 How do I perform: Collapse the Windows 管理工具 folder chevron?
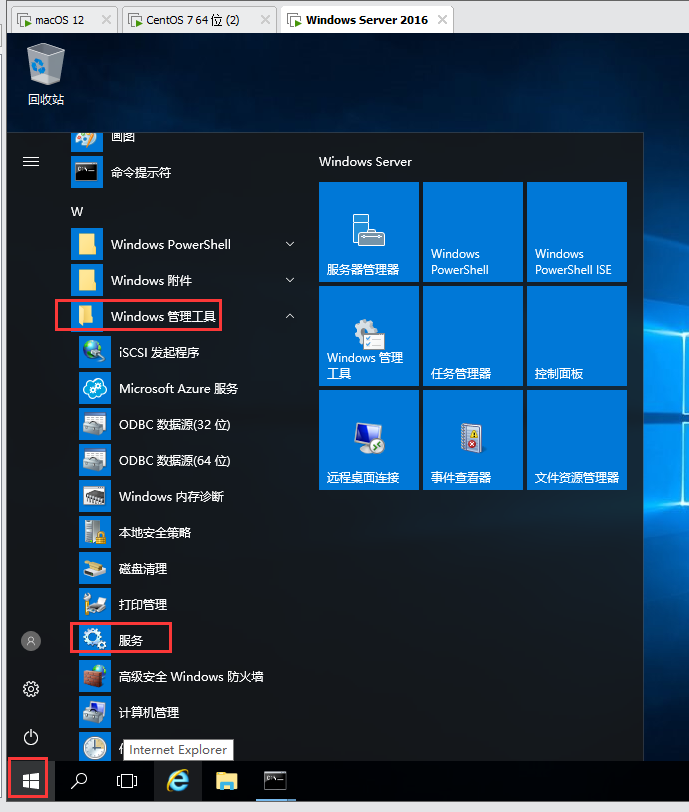point(290,316)
